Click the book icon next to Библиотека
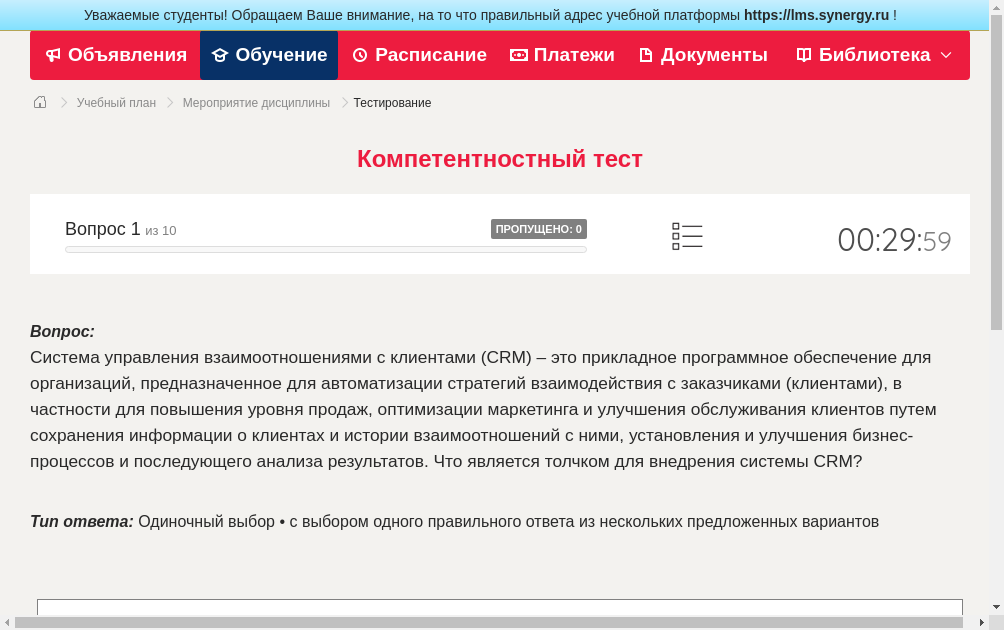 803,54
